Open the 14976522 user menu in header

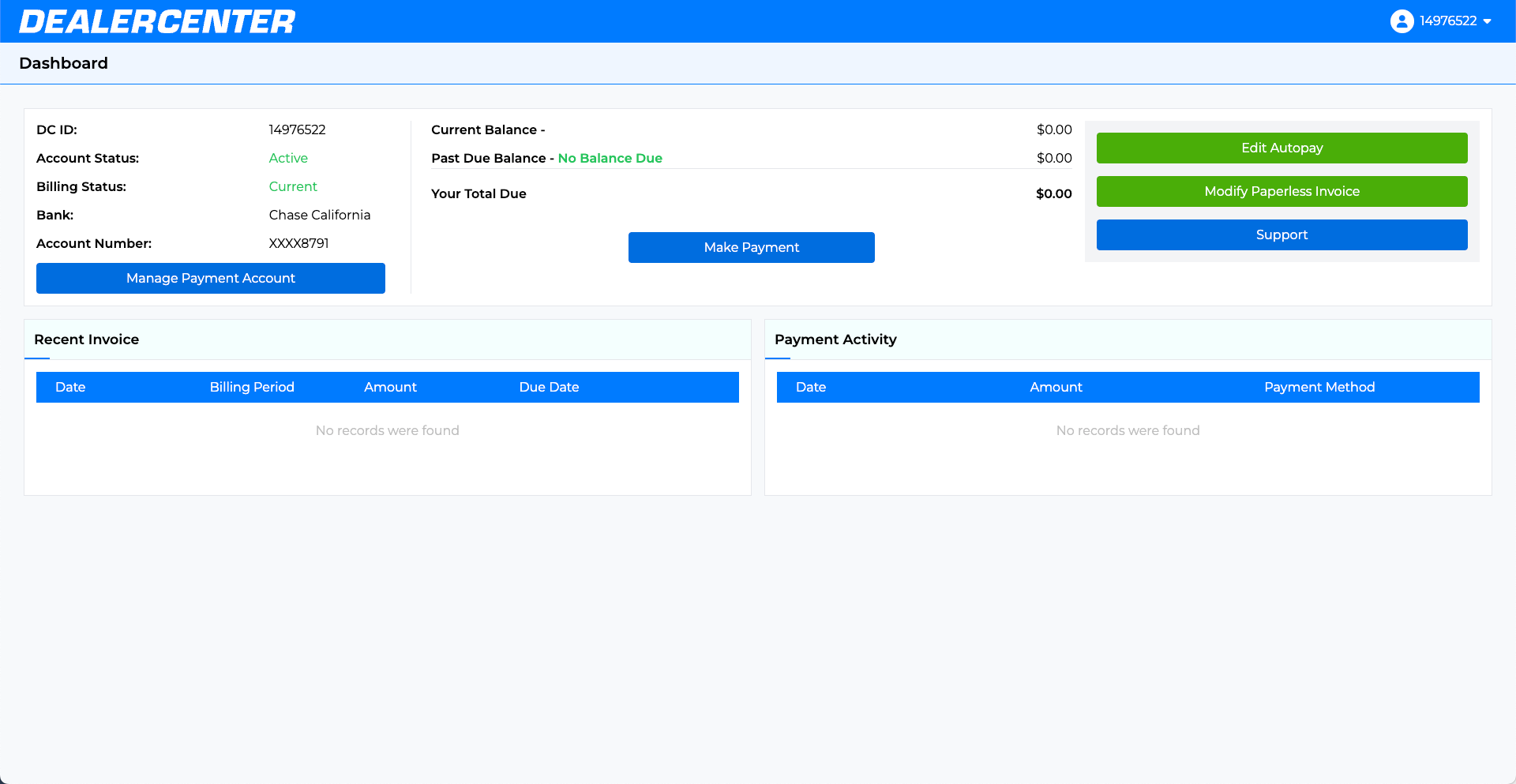(x=1447, y=21)
